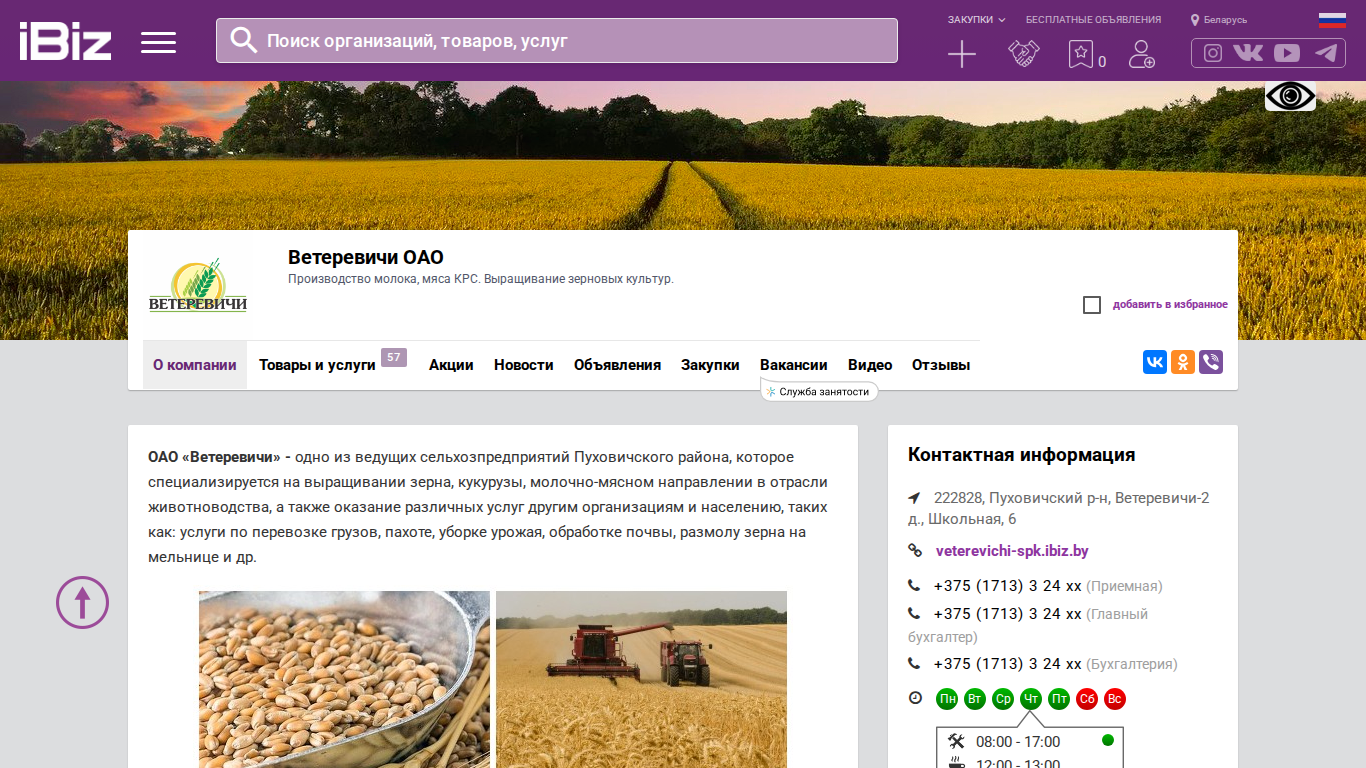The height and width of the screenshot is (768, 1366).
Task: Select the Чт weekday circle
Action: point(1031,699)
